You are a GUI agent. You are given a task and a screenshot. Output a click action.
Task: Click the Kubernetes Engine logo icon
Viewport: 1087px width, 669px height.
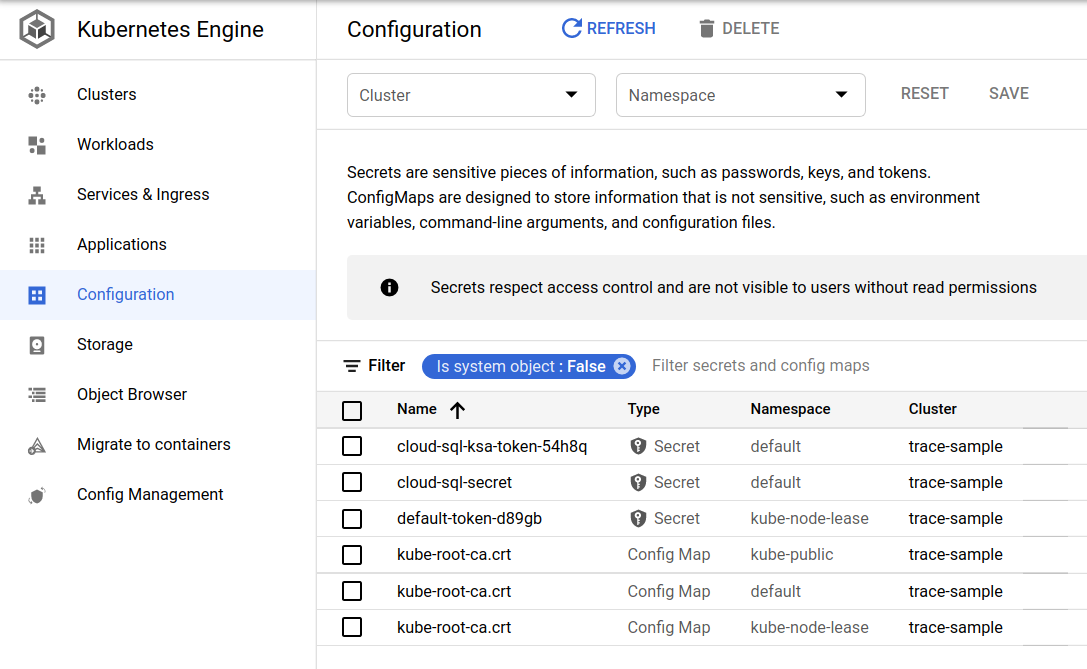(37, 30)
